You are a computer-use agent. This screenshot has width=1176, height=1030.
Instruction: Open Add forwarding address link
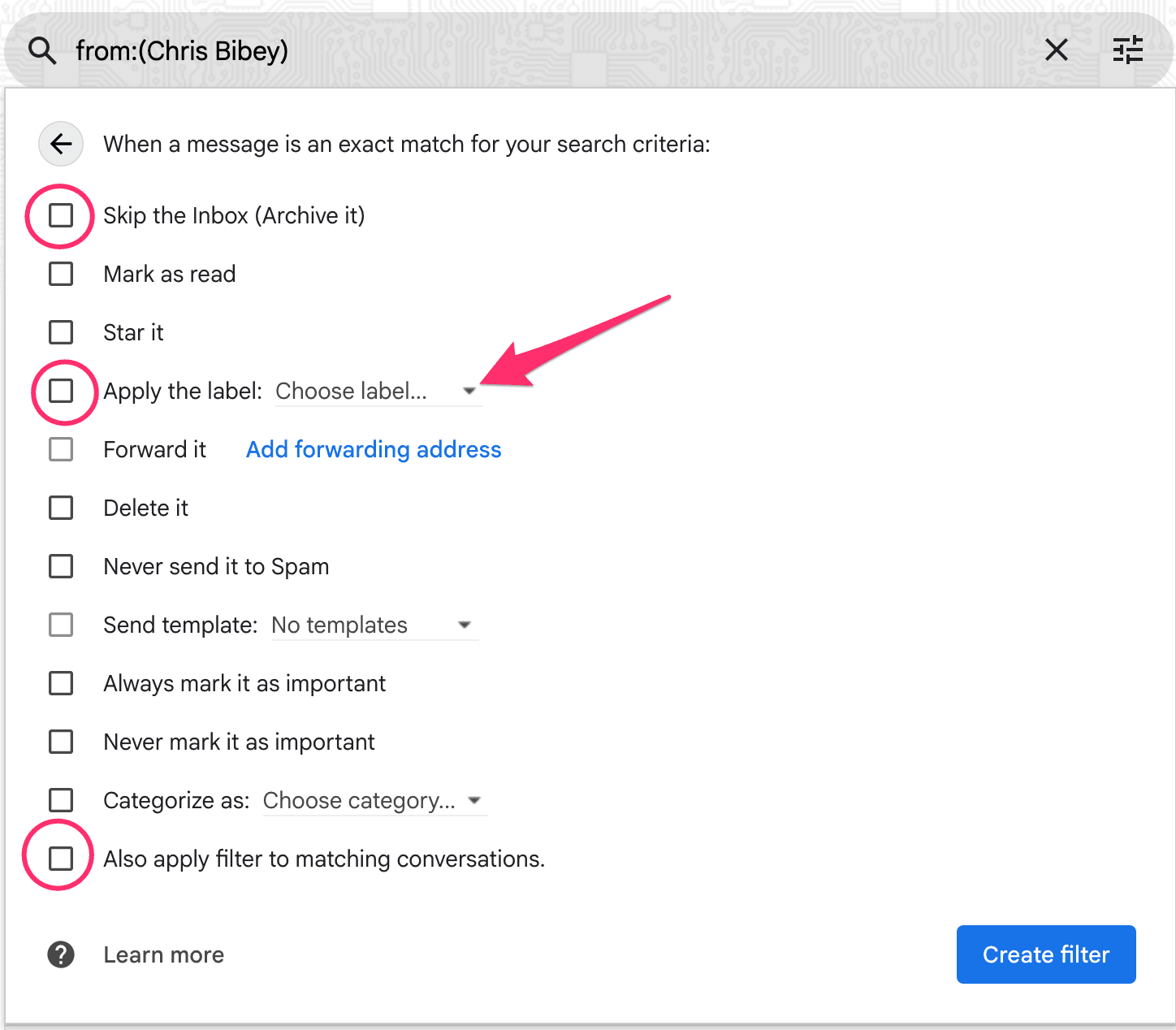(x=373, y=449)
